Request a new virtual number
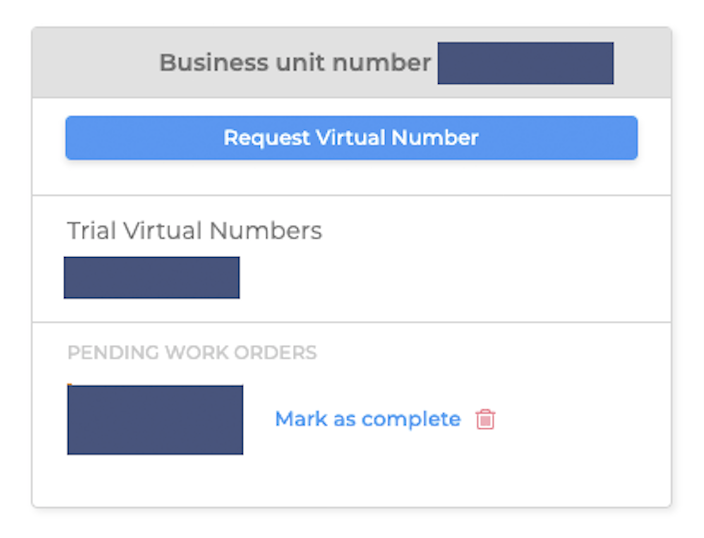 point(351,138)
